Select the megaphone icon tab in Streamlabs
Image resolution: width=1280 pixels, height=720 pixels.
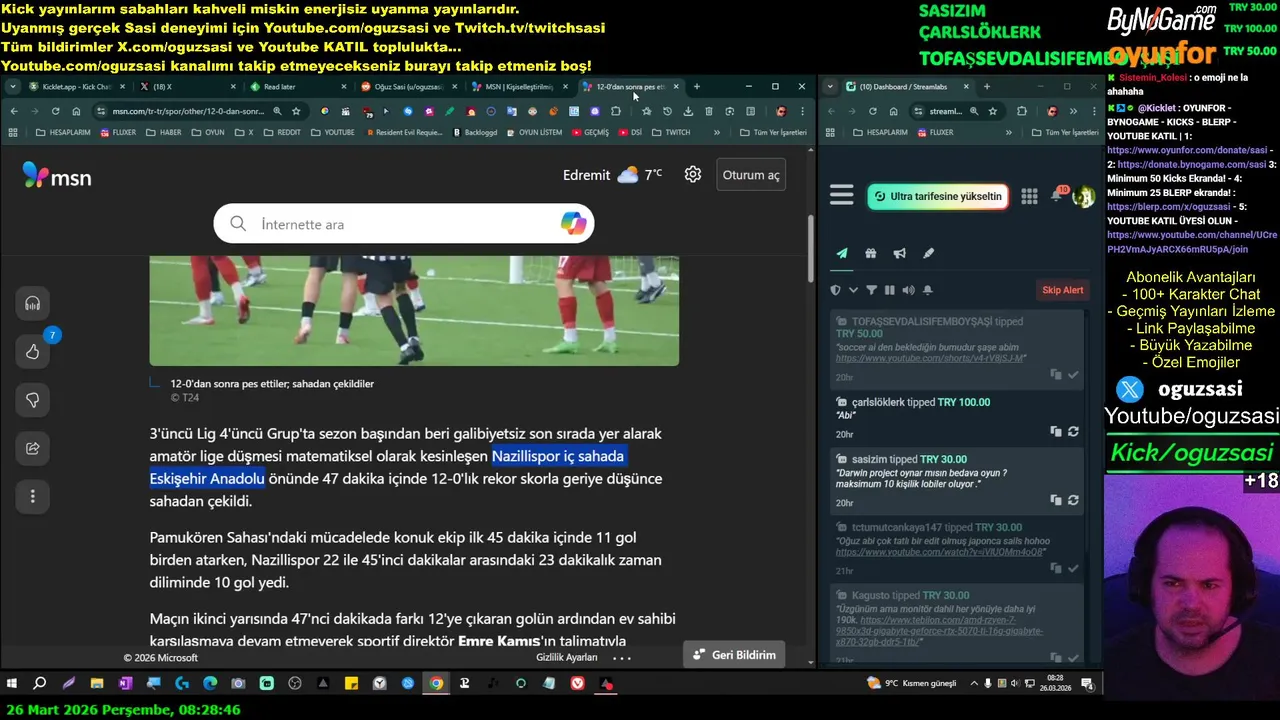tap(900, 253)
